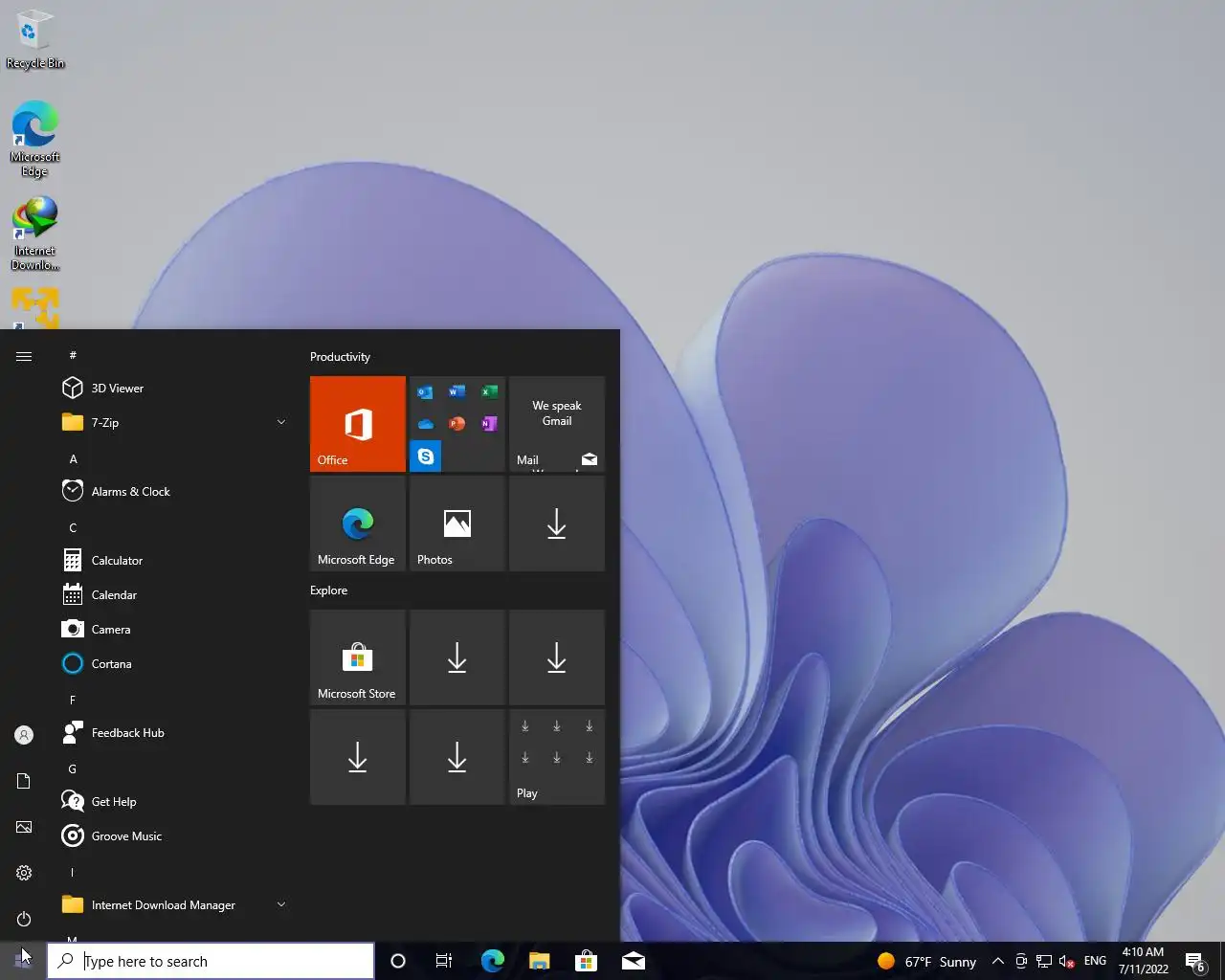Open the weather widget showing 67°F Sunny

pos(926,961)
